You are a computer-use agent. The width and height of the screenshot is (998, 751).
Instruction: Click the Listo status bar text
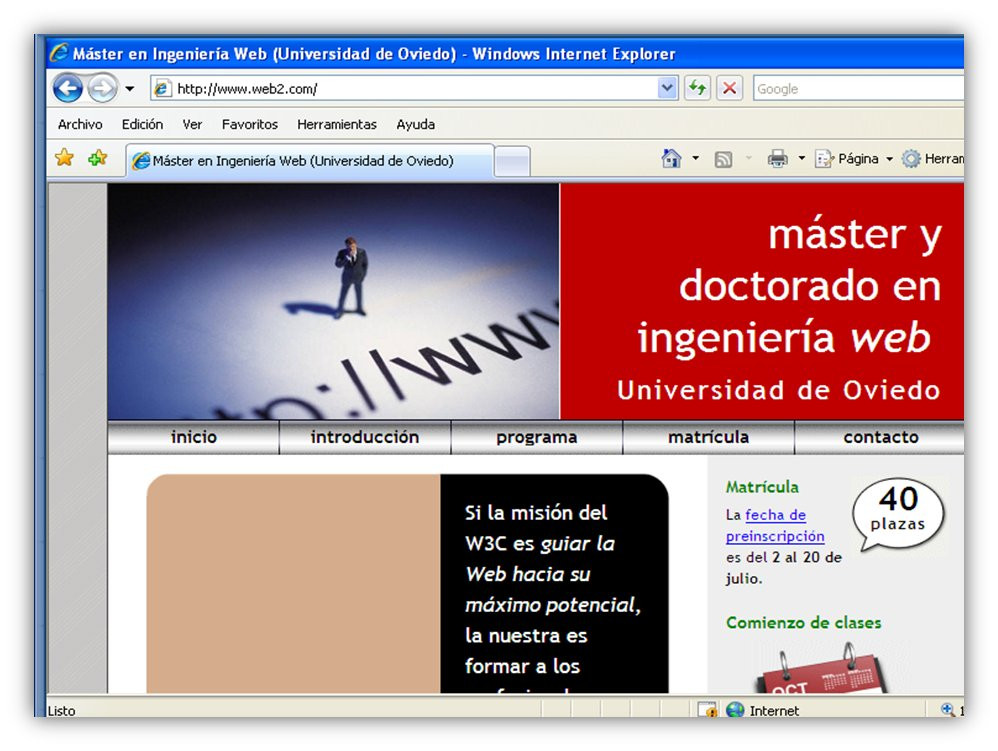coord(61,710)
